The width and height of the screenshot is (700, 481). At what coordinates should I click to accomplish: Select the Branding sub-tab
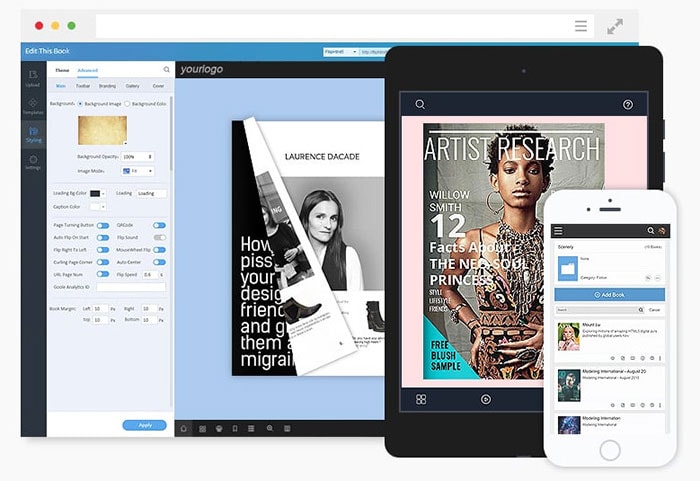coord(107,86)
